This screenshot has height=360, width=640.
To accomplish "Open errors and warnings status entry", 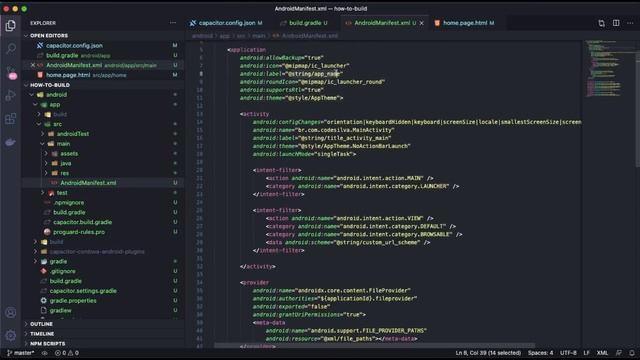I will tap(67, 353).
